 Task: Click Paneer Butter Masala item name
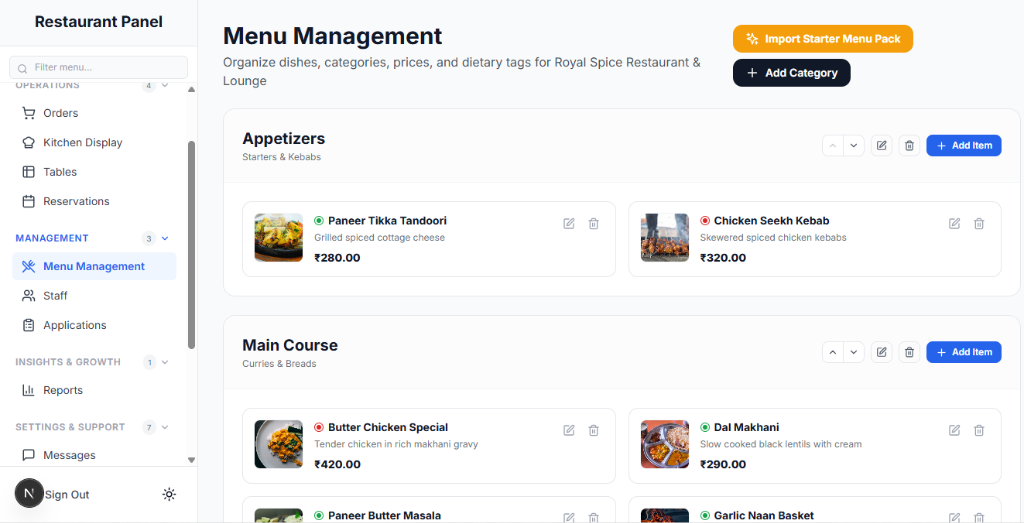385,516
